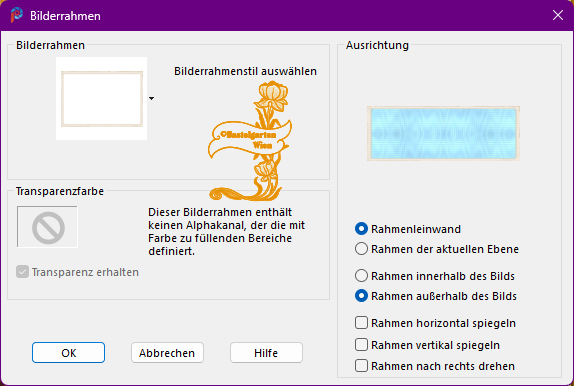This screenshot has height=386, width=574.
Task: Click the orange Bastelgarten Wien flower watermark
Action: pyautogui.click(x=250, y=141)
